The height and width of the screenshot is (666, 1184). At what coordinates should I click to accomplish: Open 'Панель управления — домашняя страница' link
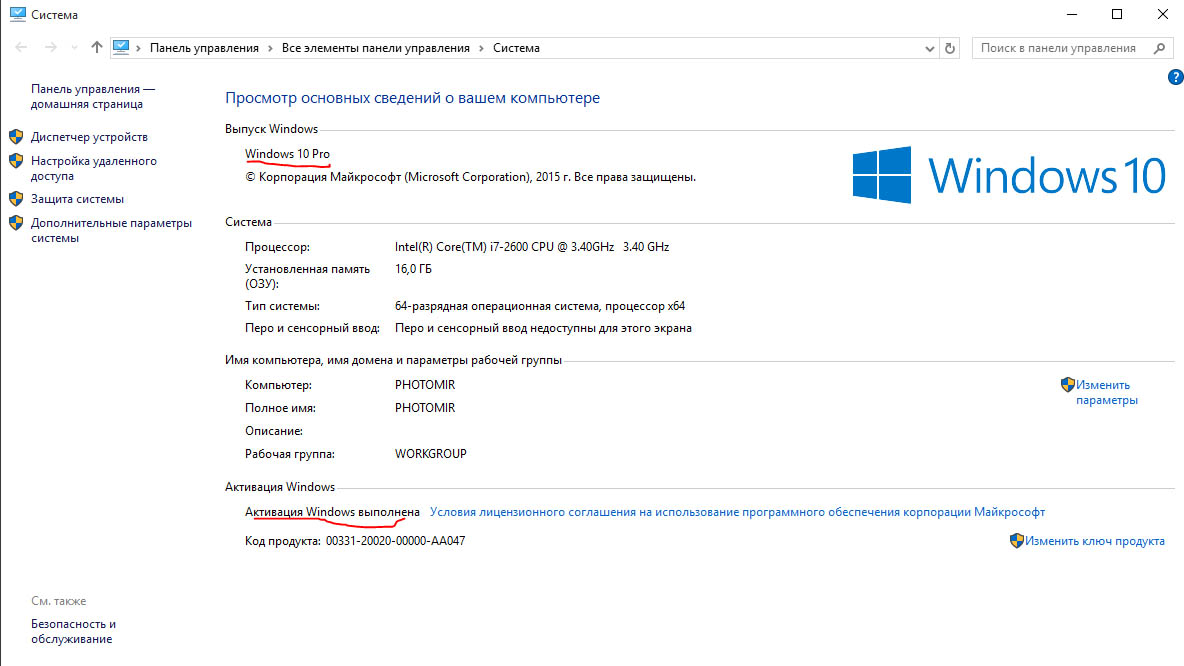[93, 97]
